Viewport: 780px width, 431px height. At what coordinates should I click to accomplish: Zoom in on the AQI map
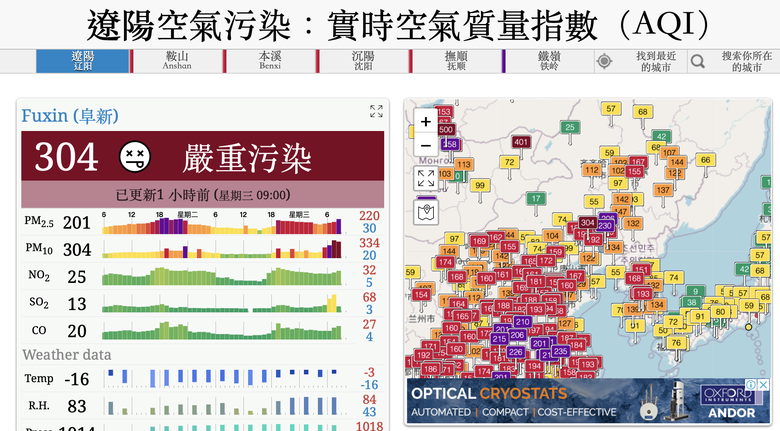[426, 121]
